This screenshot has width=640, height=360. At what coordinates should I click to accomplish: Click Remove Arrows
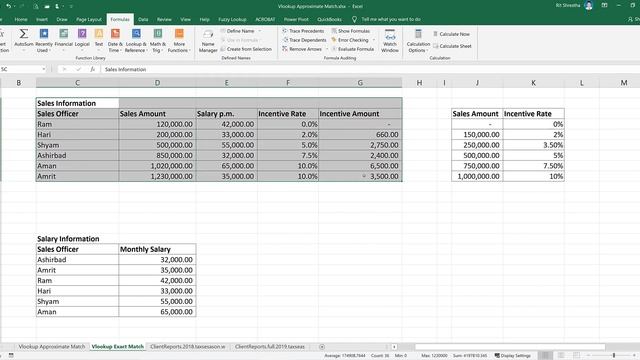click(302, 49)
